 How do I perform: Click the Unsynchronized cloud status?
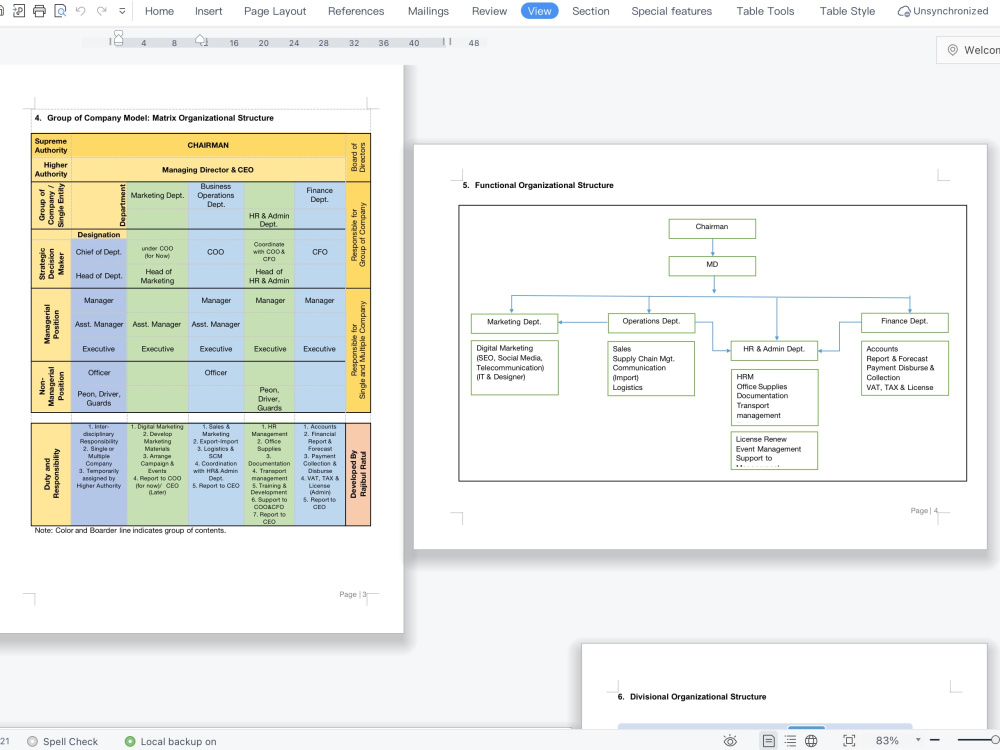943,11
